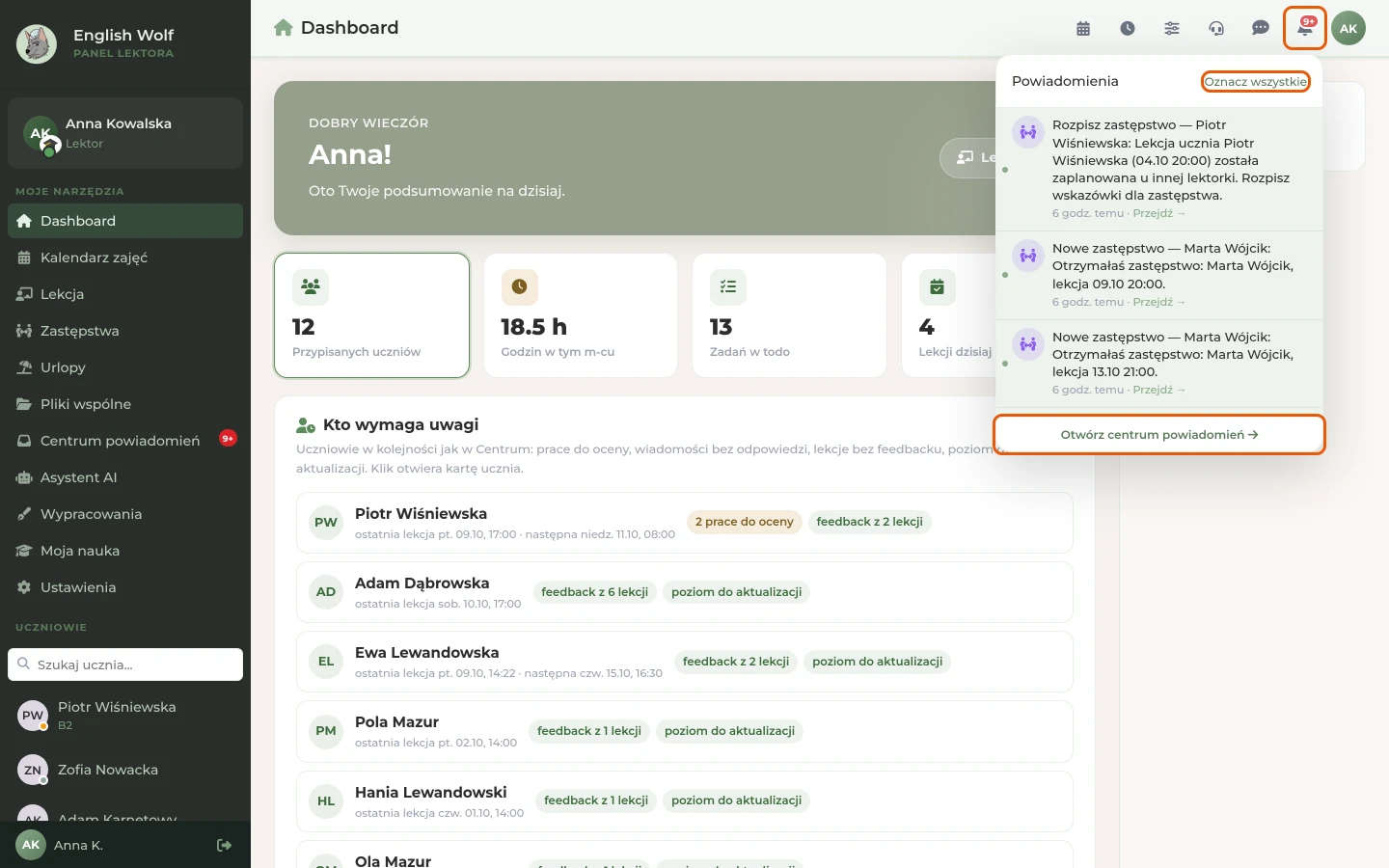1389x868 pixels.
Task: Click the English Wolf logo
Action: [37, 44]
